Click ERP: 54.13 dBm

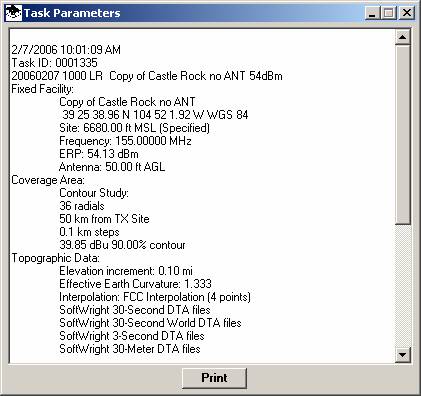99,154
